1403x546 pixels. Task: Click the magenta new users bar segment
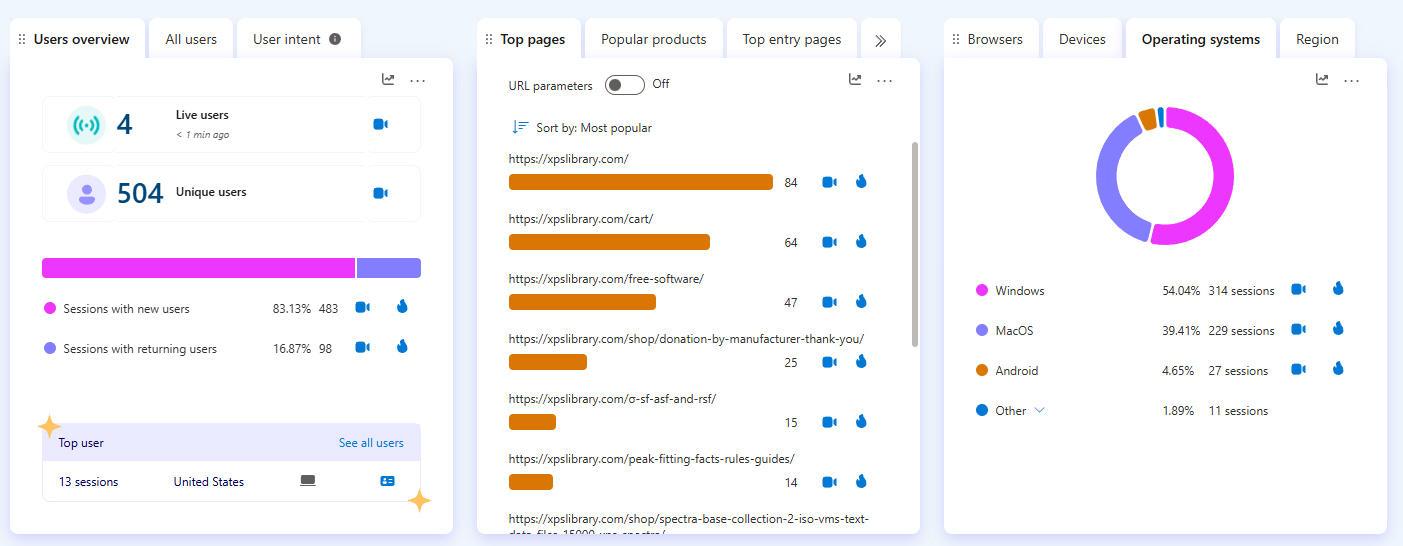(x=198, y=268)
